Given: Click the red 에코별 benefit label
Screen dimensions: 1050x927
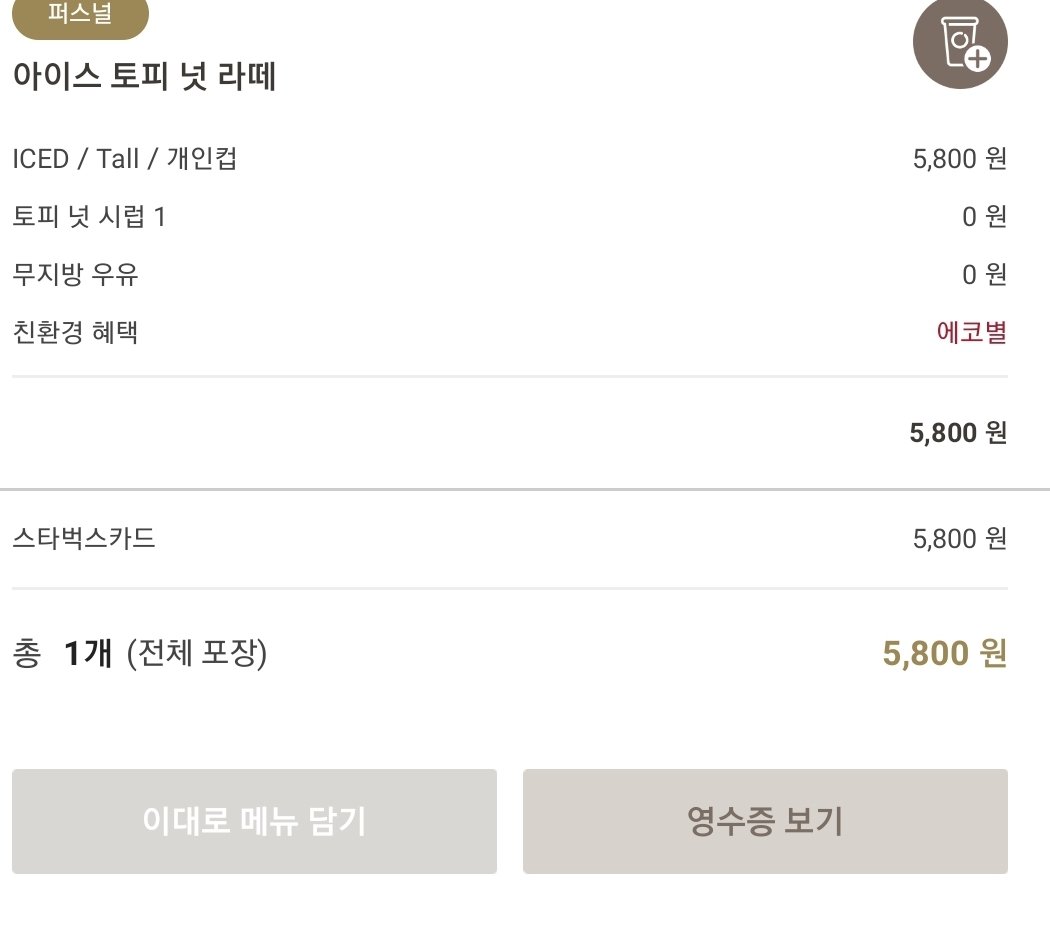Looking at the screenshot, I should pos(972,332).
